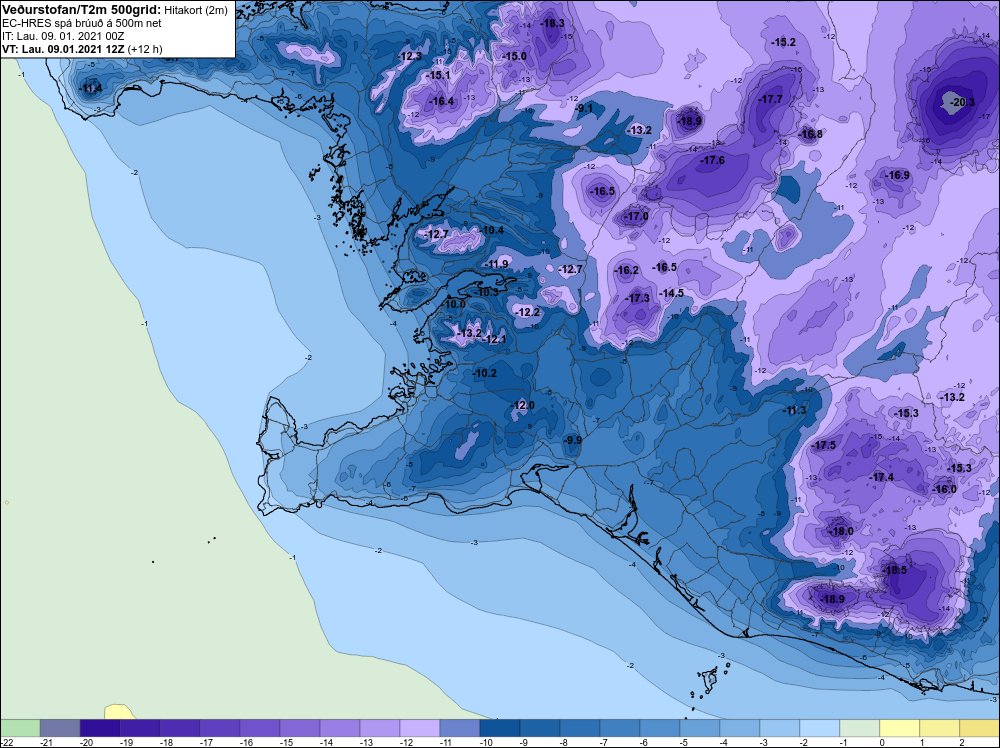
Task: Click the -12.0 temperature label
Action: tap(522, 406)
